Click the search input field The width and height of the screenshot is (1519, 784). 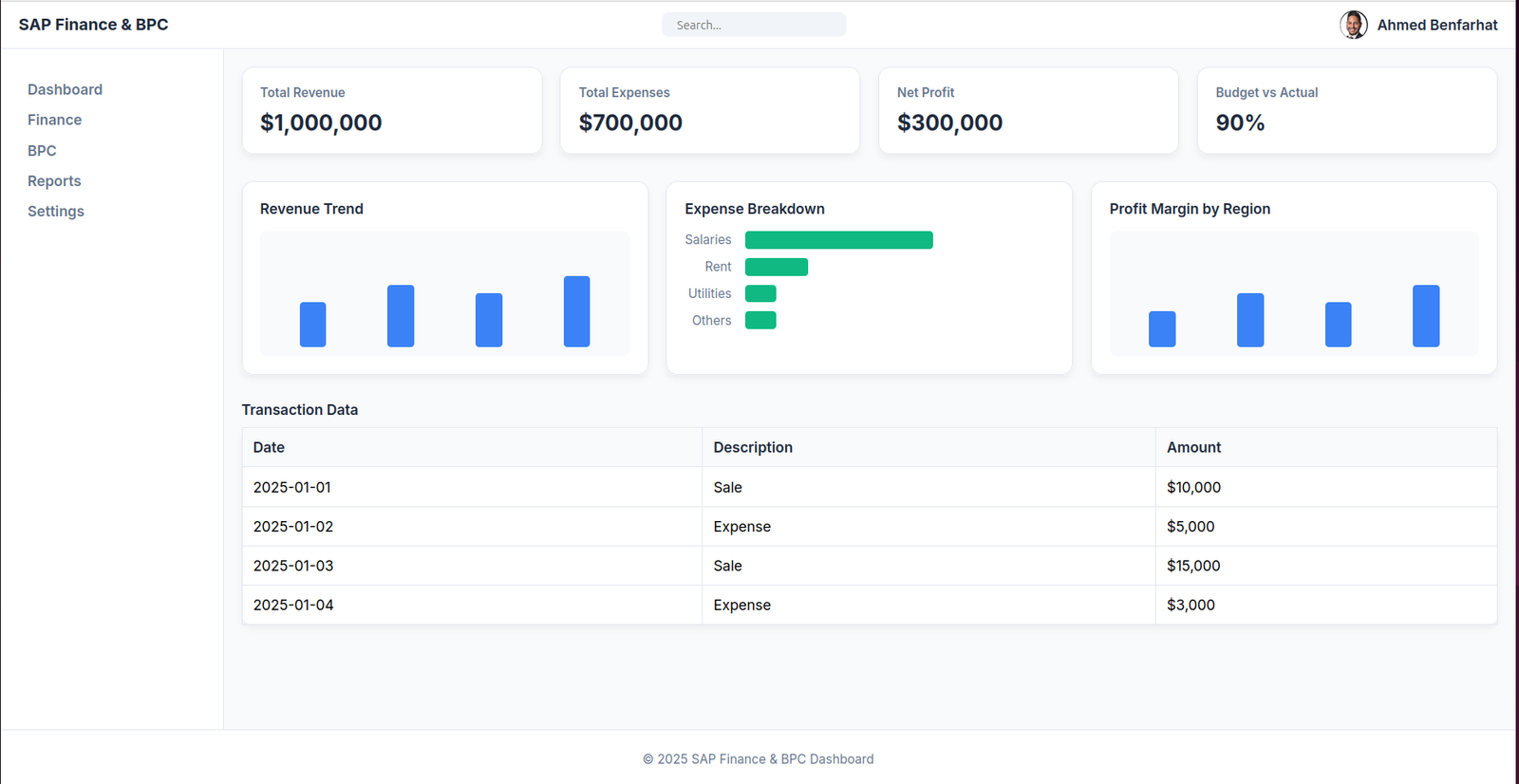tap(753, 25)
